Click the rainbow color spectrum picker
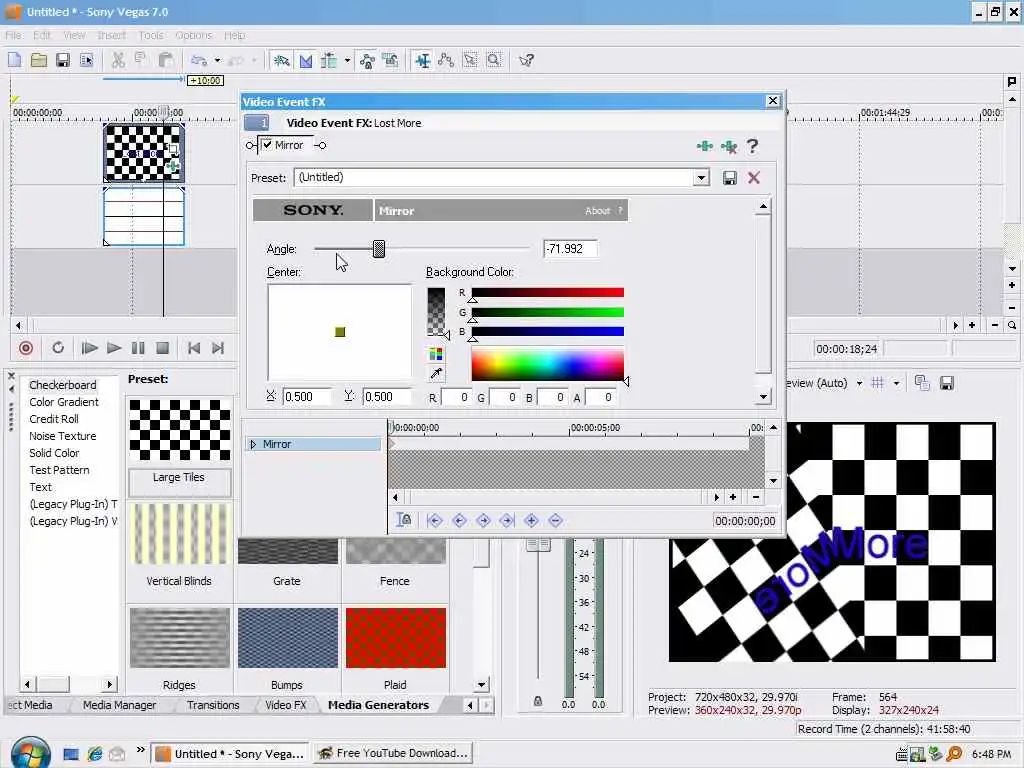This screenshot has height=768, width=1024. coord(547,364)
